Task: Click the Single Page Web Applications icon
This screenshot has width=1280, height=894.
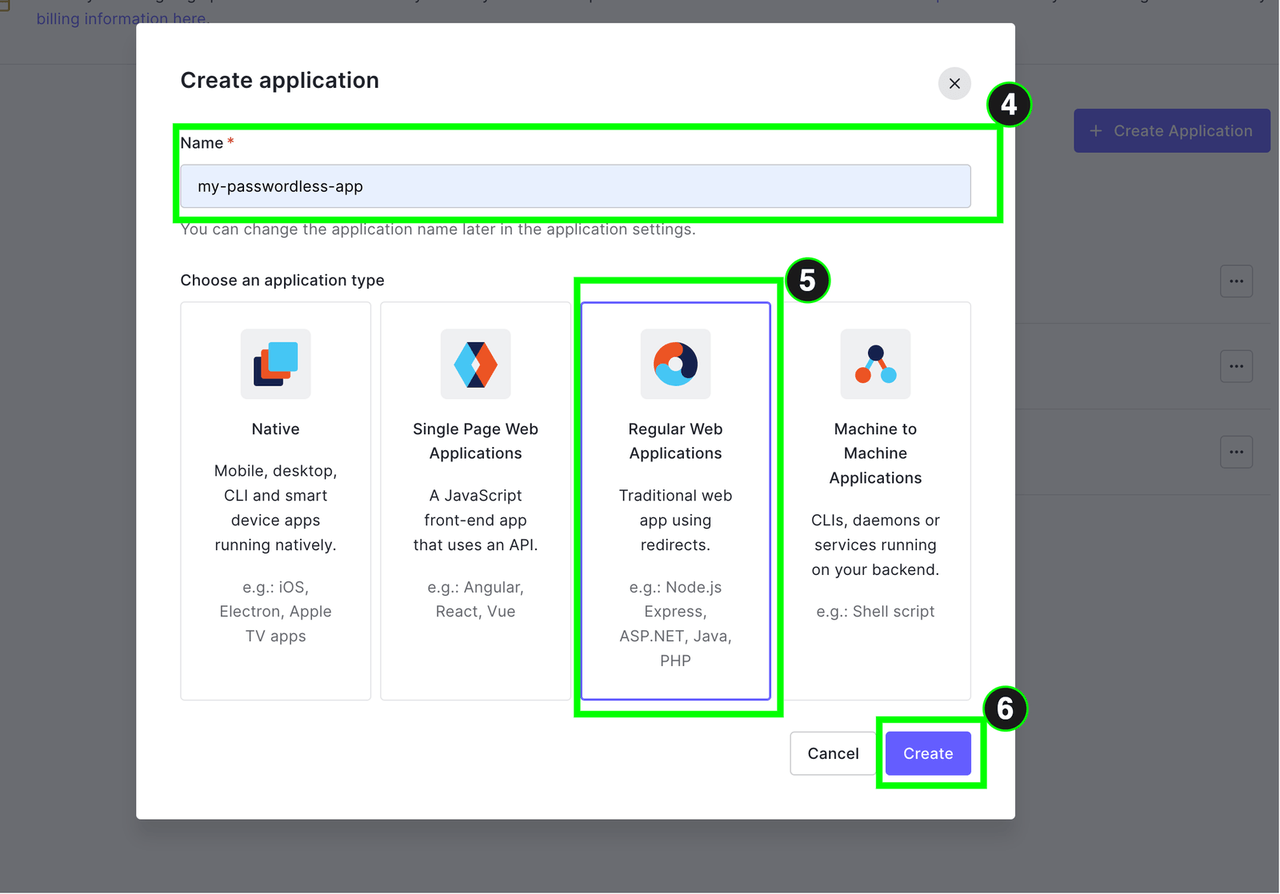Action: click(x=476, y=364)
